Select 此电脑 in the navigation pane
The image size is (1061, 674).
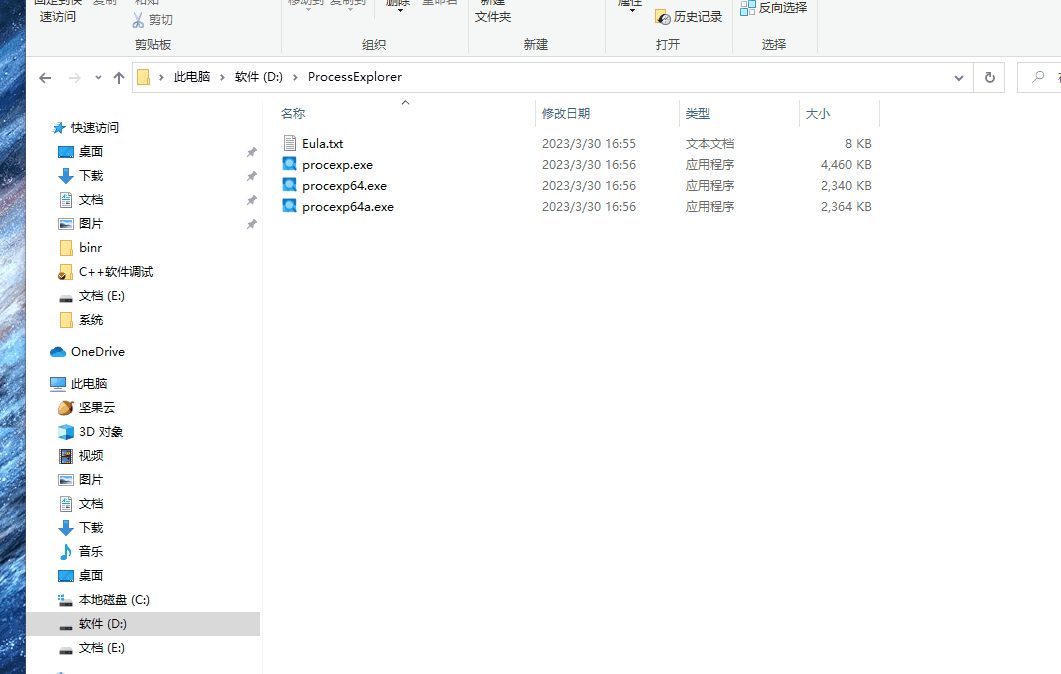(x=89, y=384)
